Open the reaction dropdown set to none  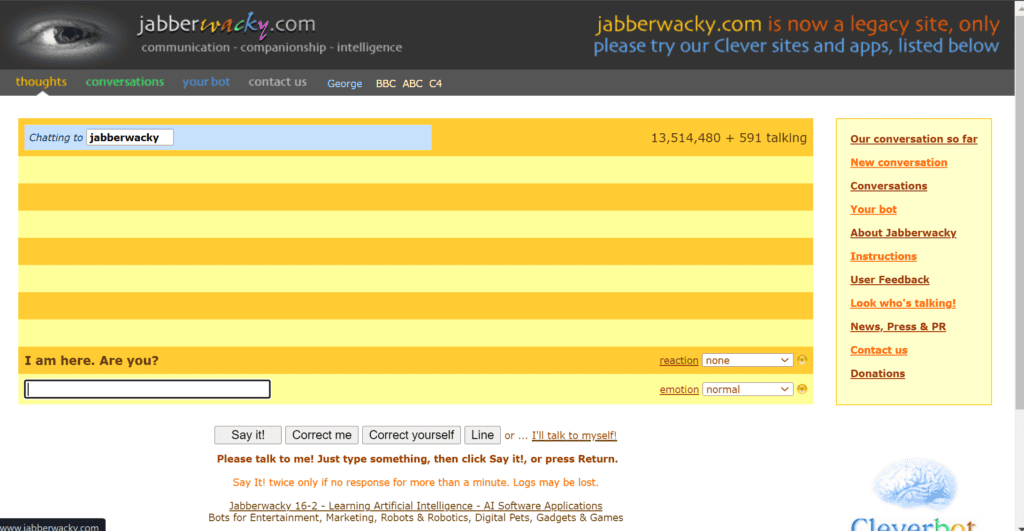[x=747, y=360]
